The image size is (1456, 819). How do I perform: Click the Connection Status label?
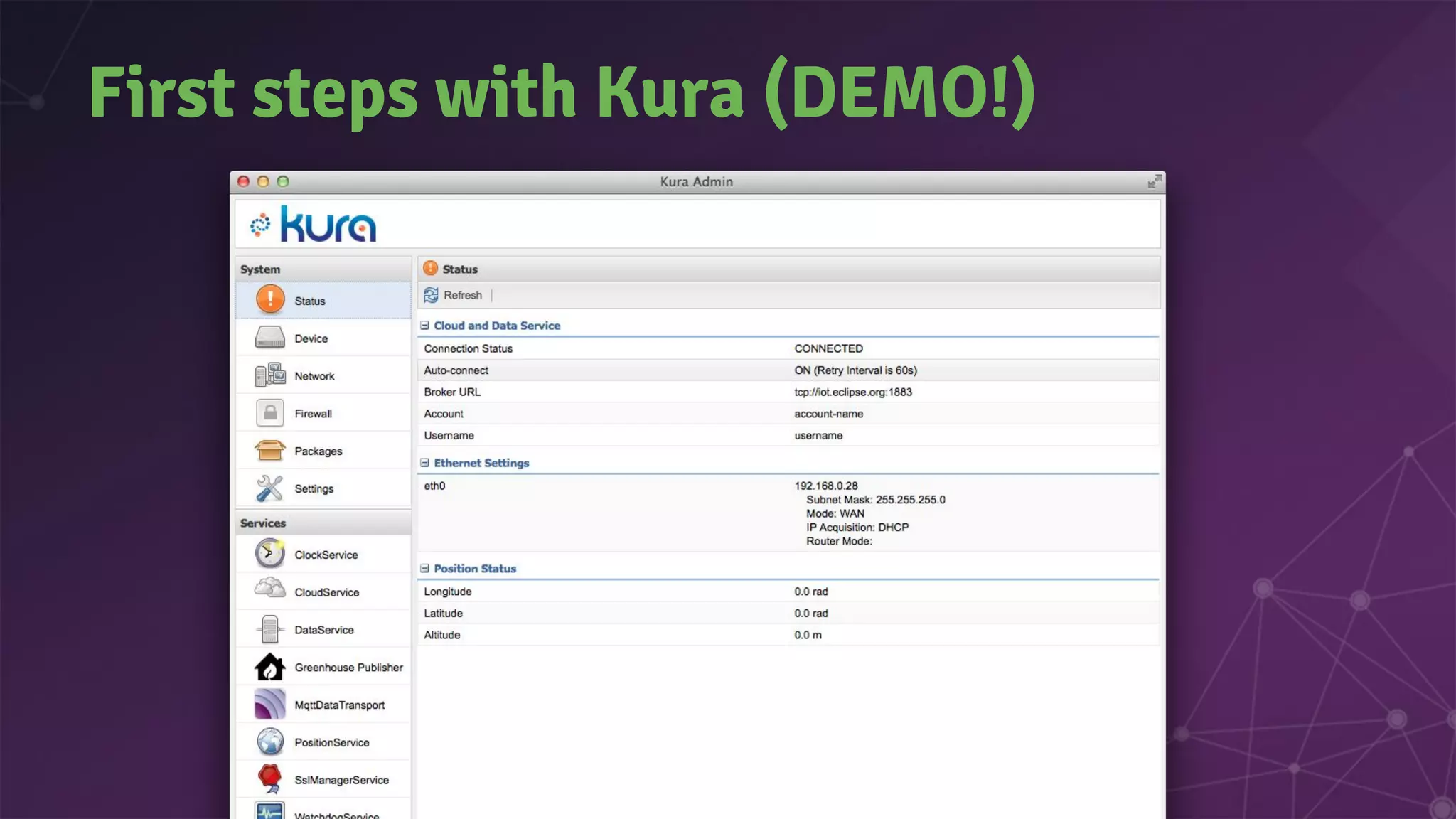(468, 349)
